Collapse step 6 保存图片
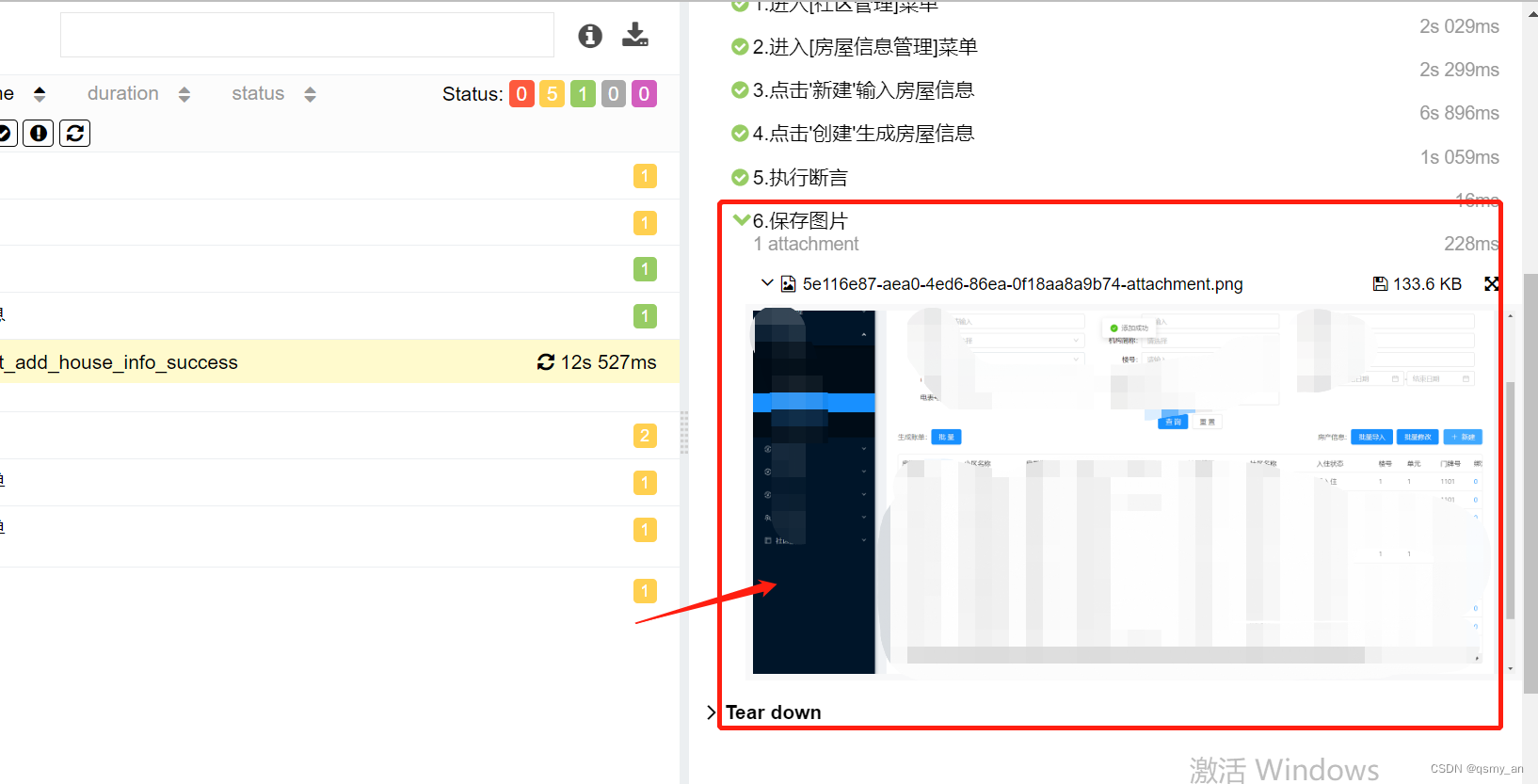The width and height of the screenshot is (1538, 784). point(742,220)
